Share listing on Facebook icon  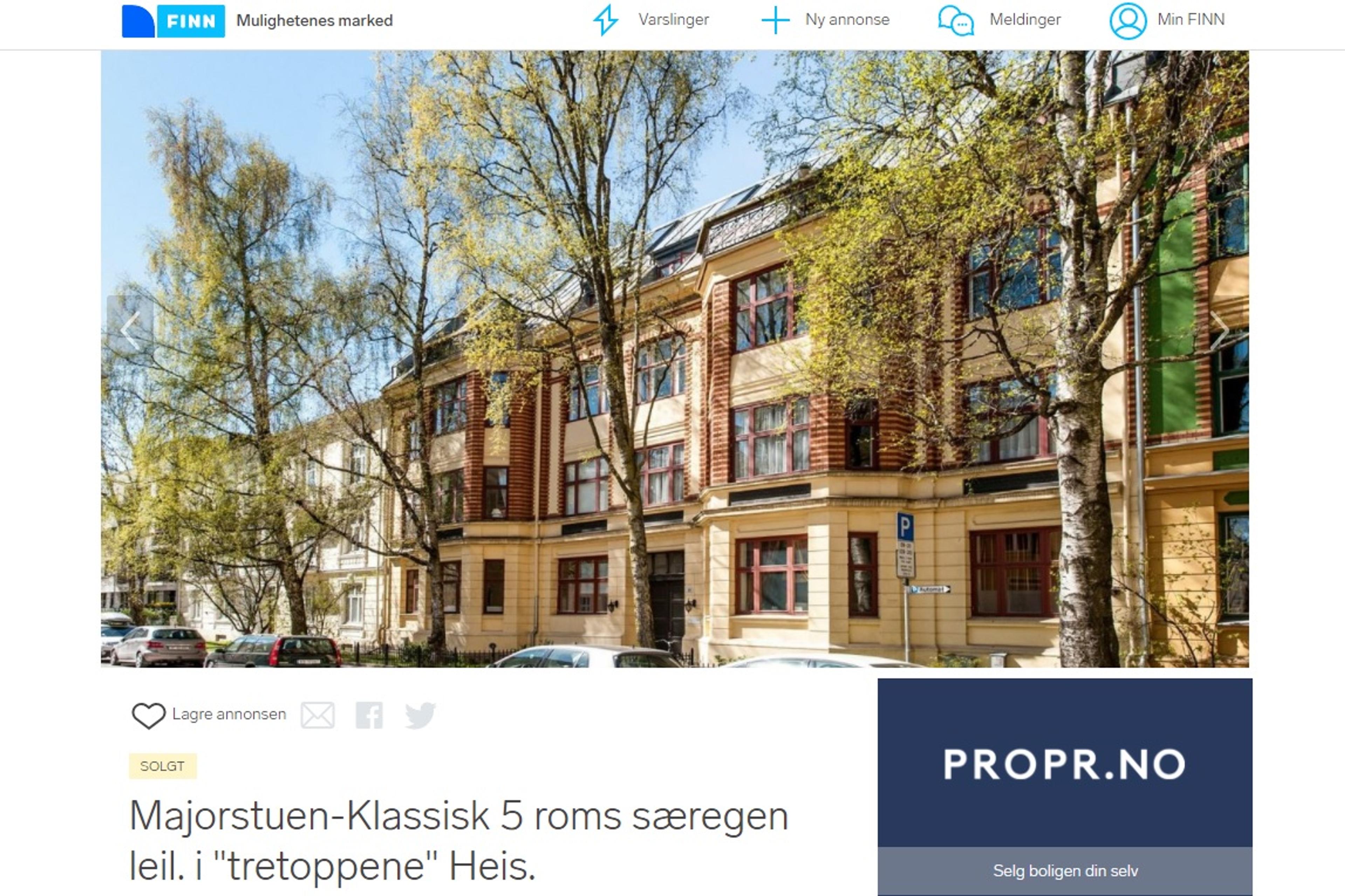pos(369,715)
